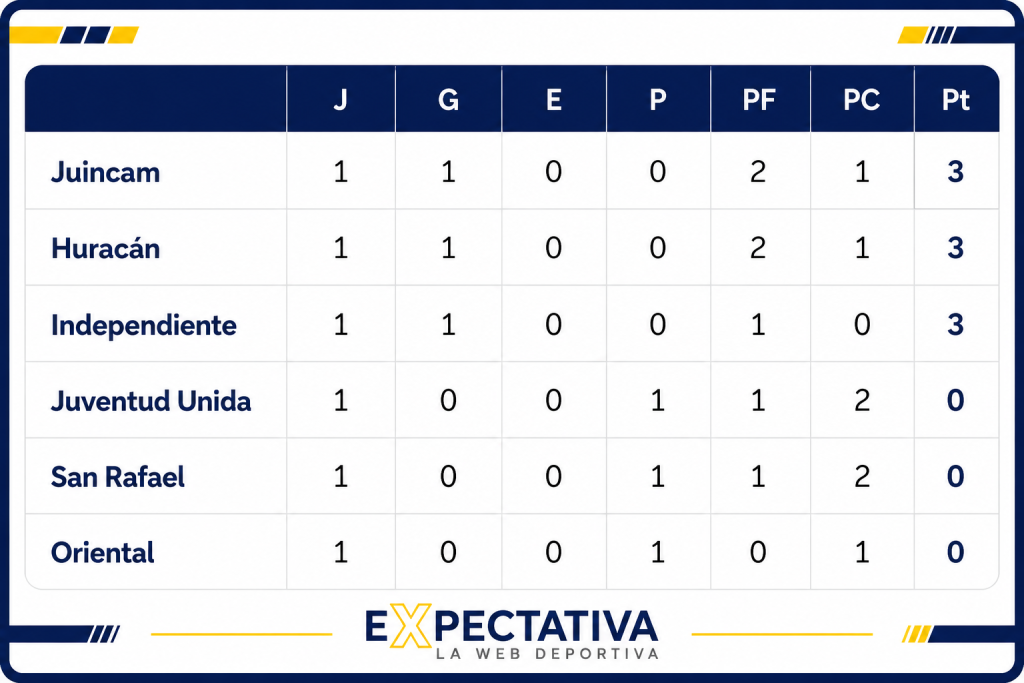Click Huracán's PF value 2
Image resolution: width=1024 pixels, height=683 pixels.
pos(758,247)
